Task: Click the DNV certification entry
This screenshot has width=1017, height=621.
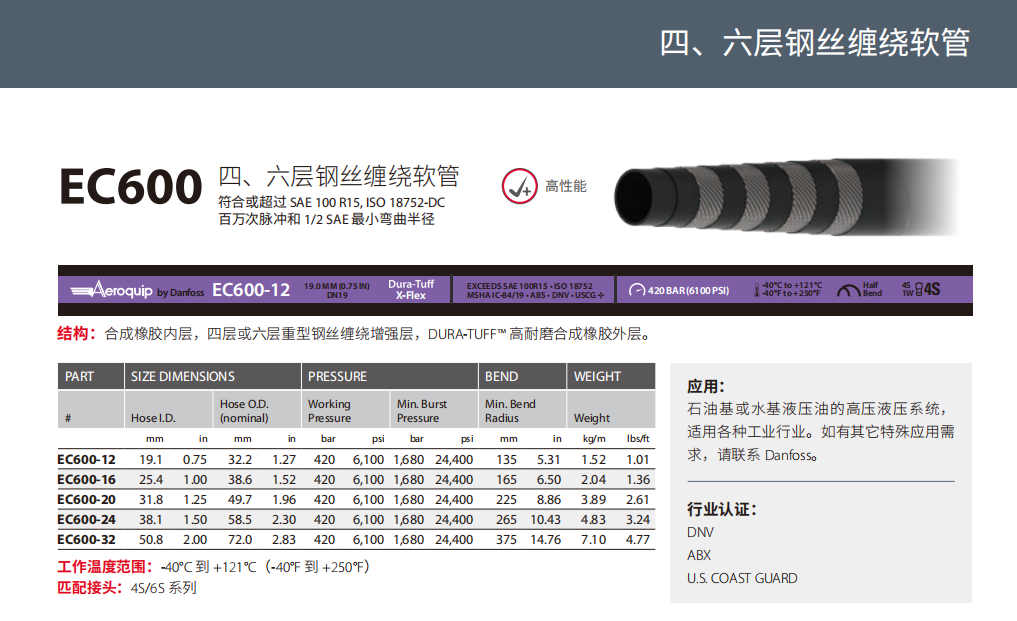Action: click(x=700, y=532)
